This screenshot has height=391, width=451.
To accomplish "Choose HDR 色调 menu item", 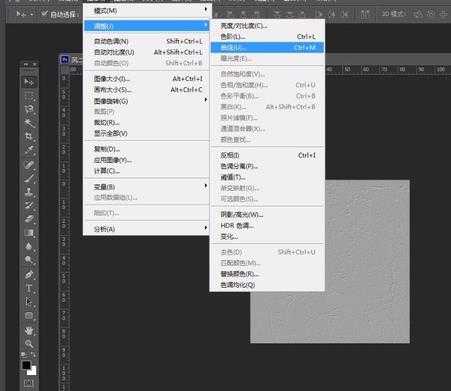I will (267, 226).
